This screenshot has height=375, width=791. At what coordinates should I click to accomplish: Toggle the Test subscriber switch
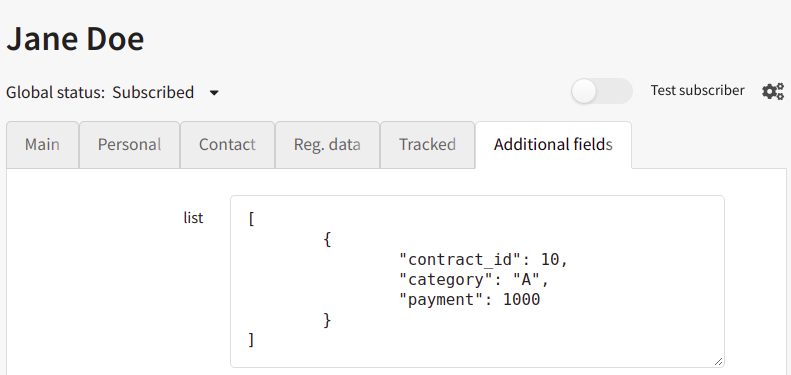click(x=601, y=91)
